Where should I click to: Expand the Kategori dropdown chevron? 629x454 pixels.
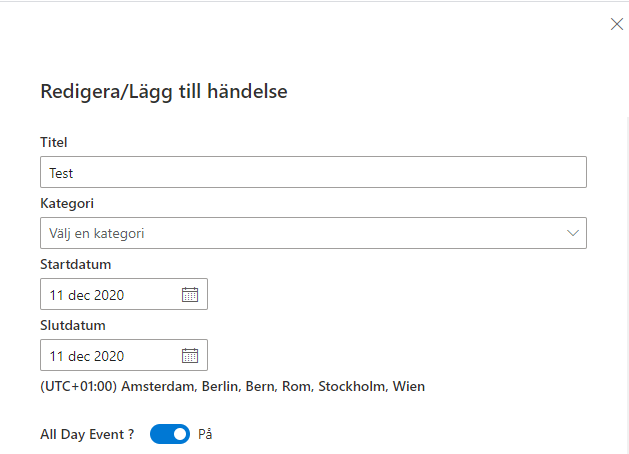point(572,233)
